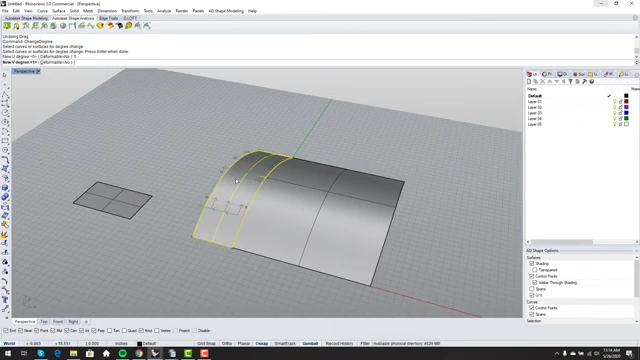Click the layer tools hammer icon
This screenshot has width=640, height=360.
tap(584, 82)
